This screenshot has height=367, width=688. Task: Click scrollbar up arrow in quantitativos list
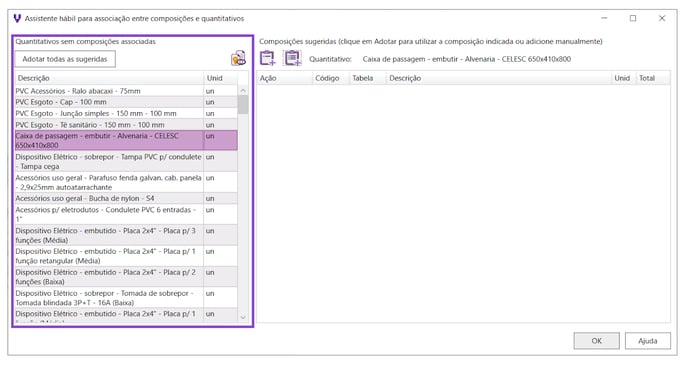click(x=243, y=90)
